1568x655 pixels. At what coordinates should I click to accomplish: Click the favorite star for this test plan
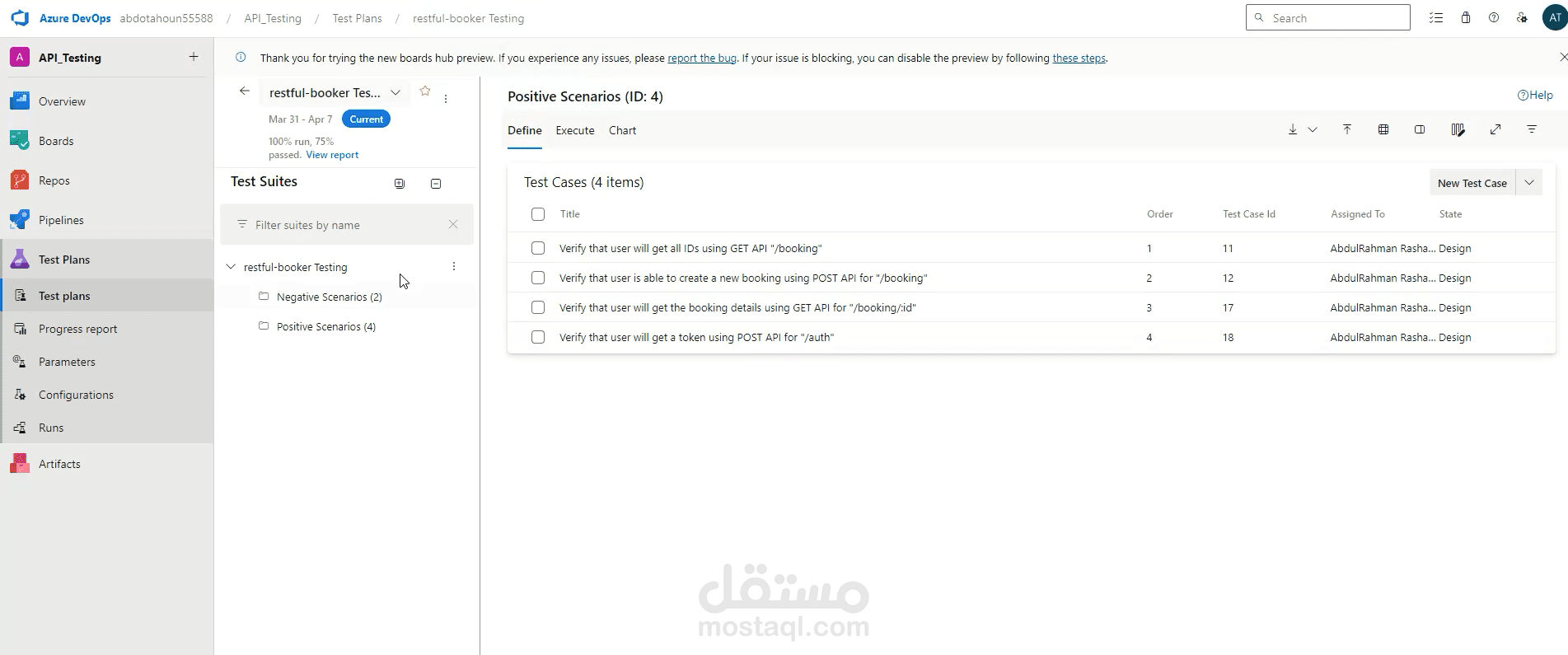pyautogui.click(x=425, y=91)
